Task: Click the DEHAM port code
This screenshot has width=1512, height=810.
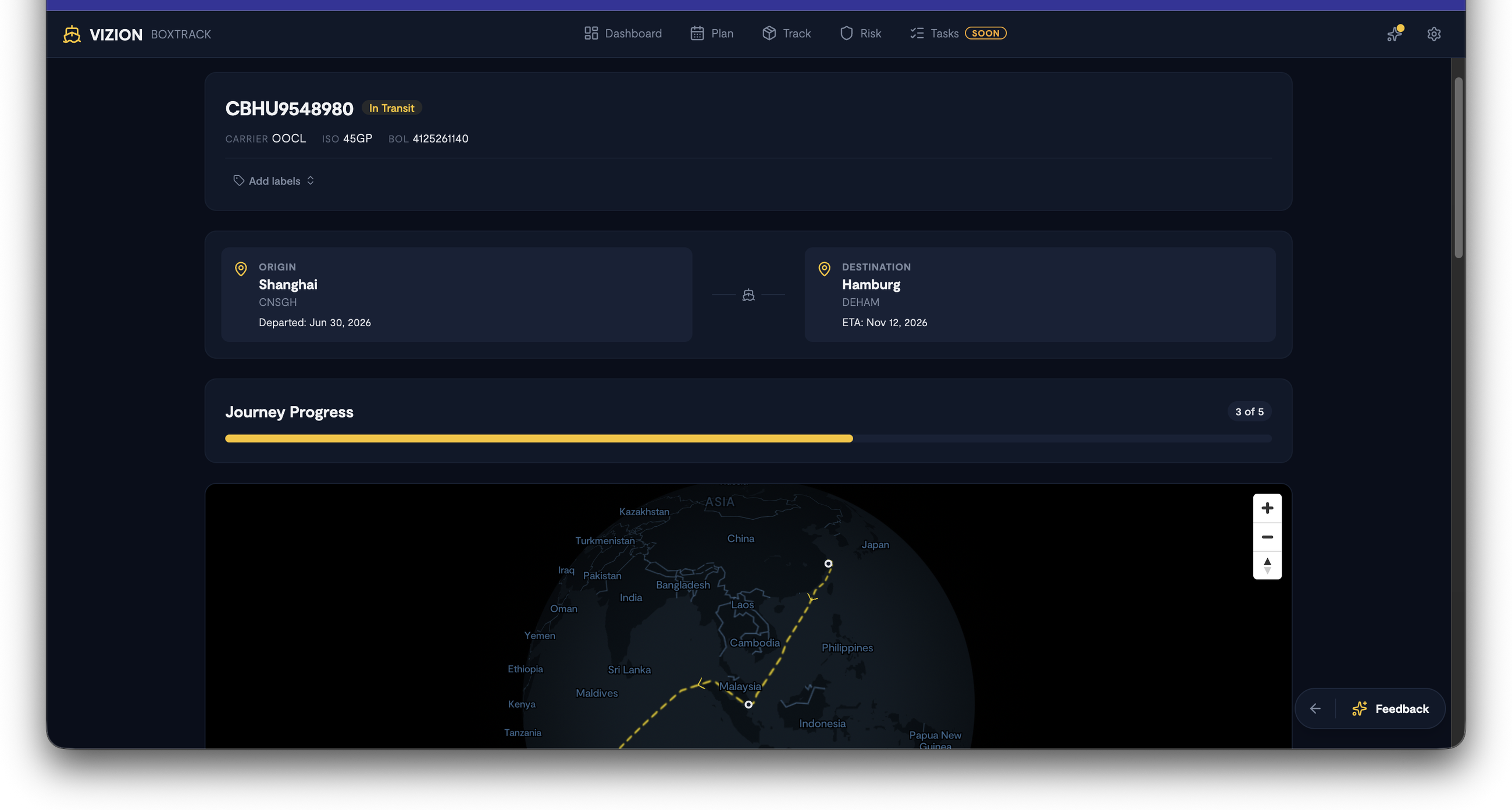Action: tap(861, 302)
